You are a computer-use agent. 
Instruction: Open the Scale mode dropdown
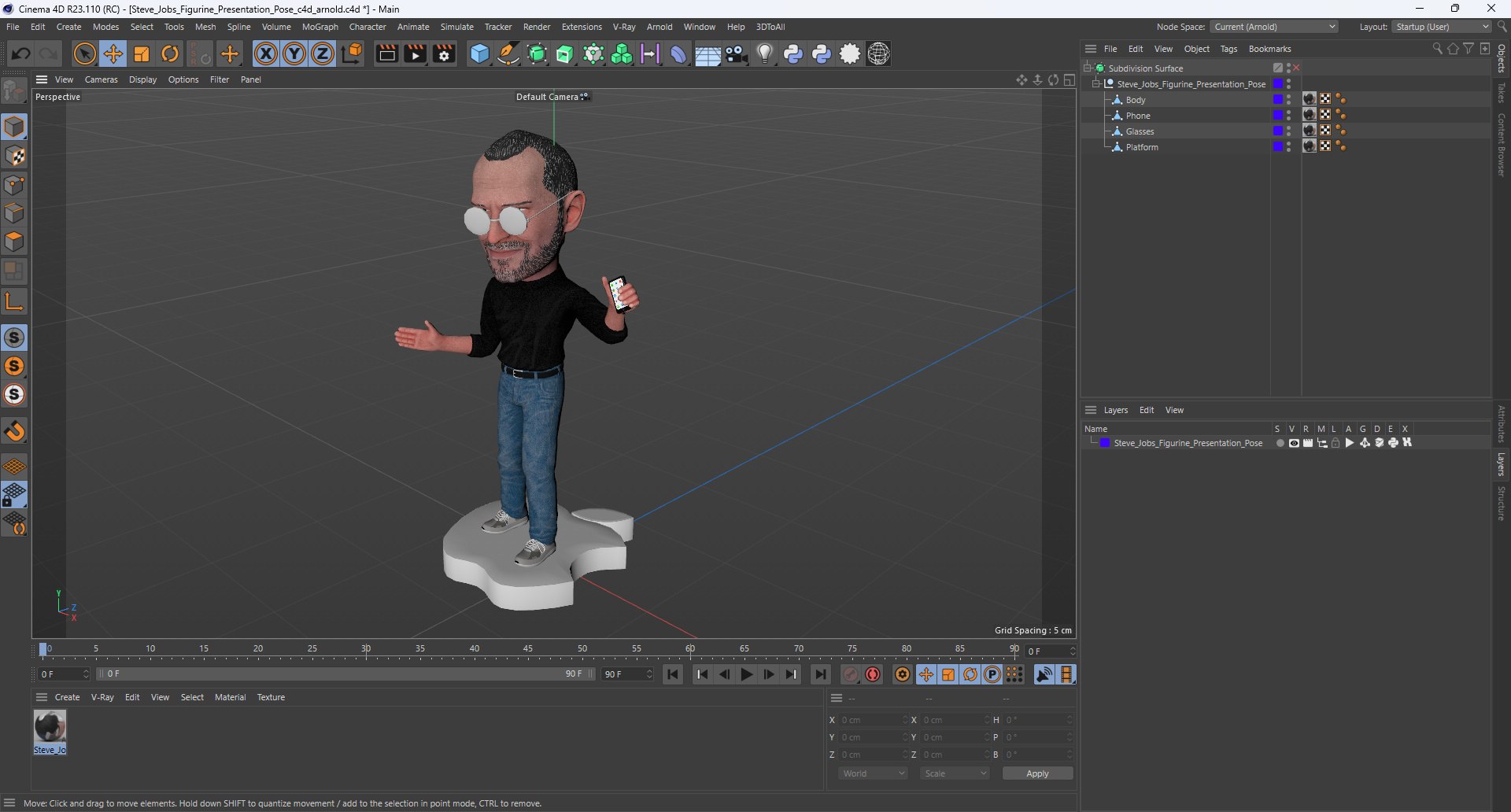pyautogui.click(x=955, y=773)
